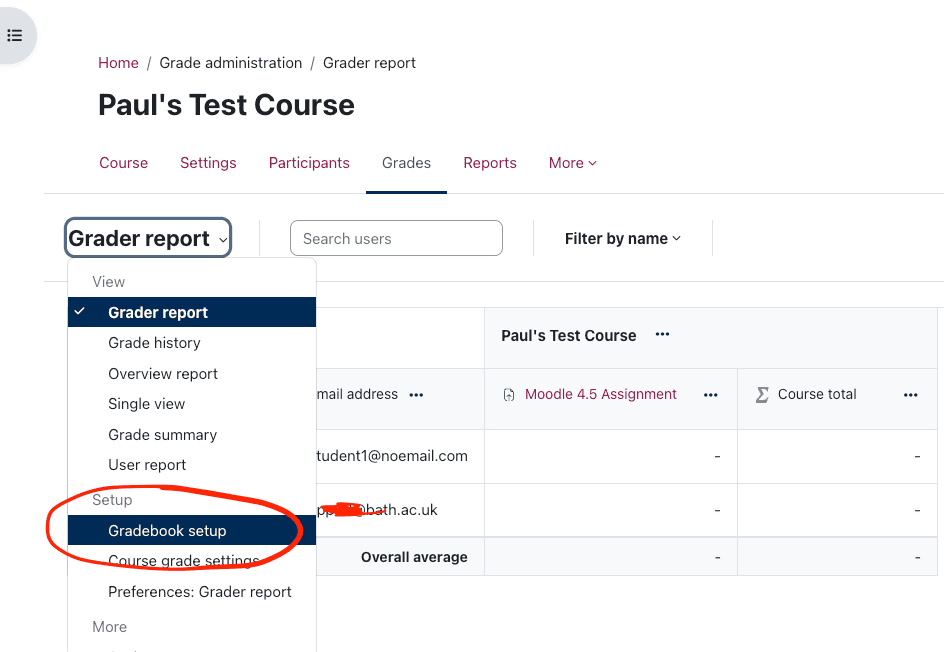Switch to the Reports tab

tap(489, 163)
